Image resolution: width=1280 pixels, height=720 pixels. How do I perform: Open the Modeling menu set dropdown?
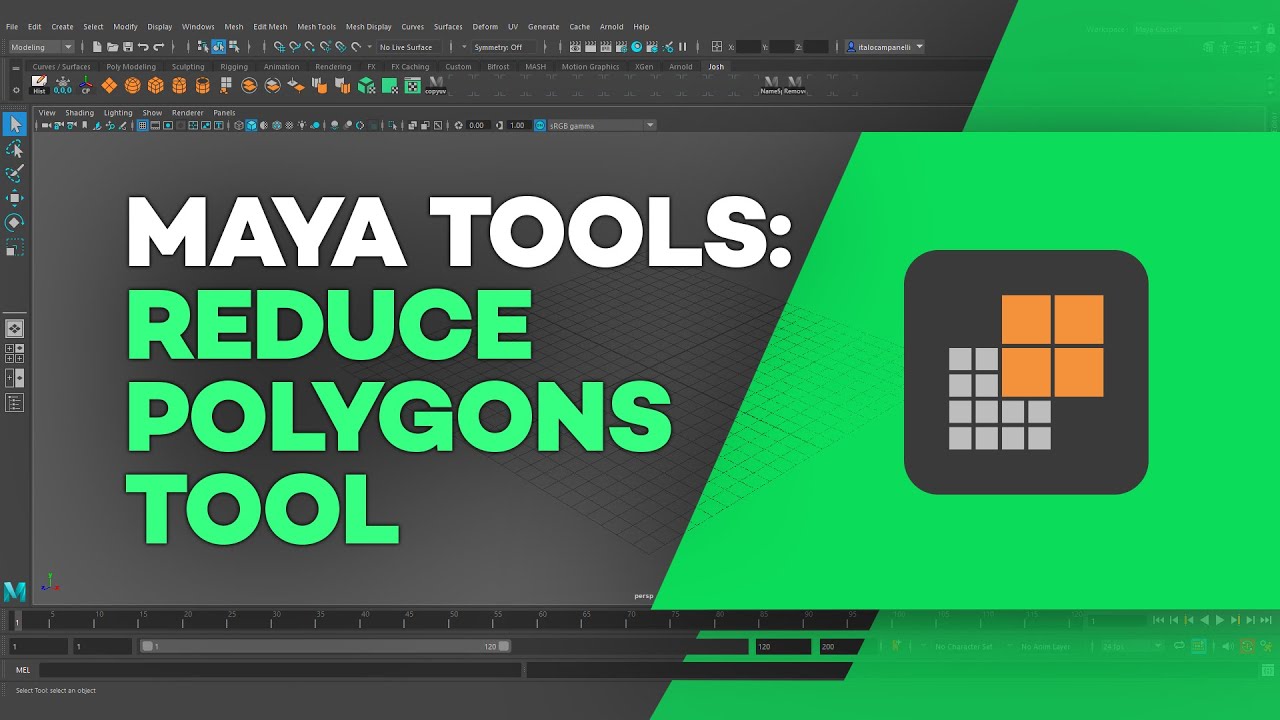coord(41,47)
